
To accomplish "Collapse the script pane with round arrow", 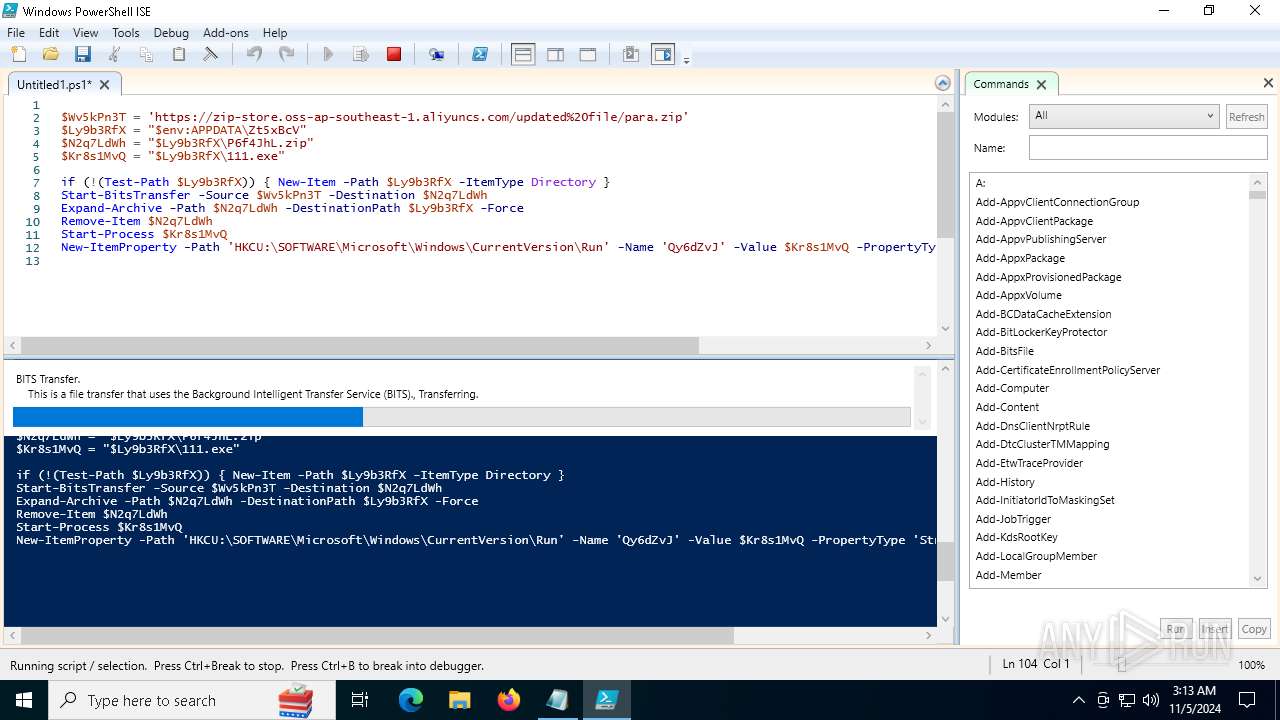I will [x=942, y=84].
